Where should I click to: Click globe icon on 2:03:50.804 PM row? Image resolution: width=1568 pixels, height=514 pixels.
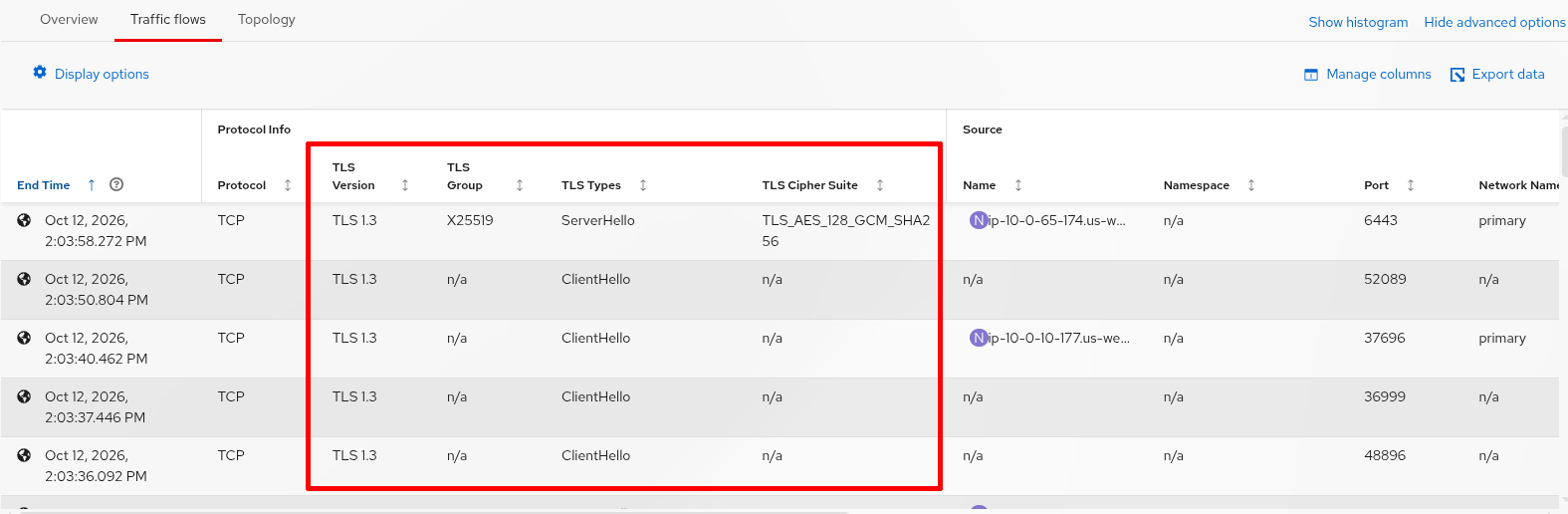(24, 279)
